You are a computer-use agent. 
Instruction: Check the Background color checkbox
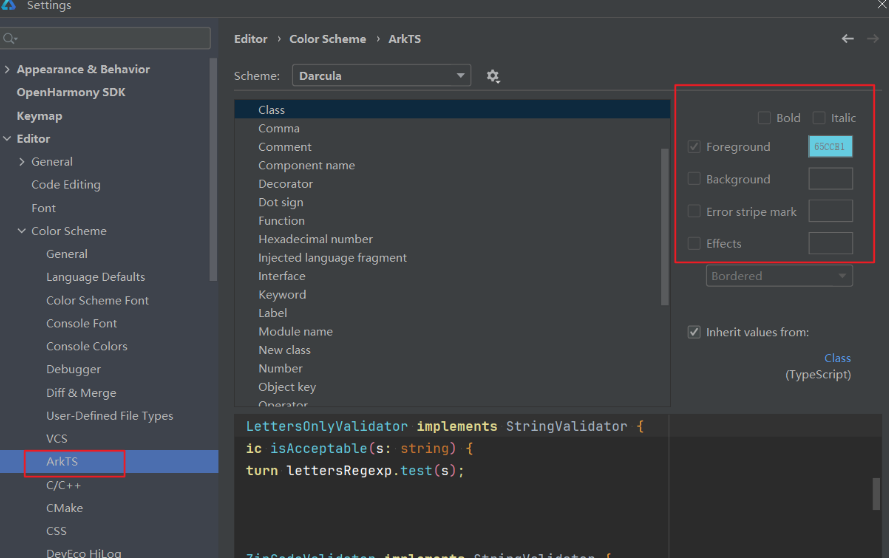694,179
